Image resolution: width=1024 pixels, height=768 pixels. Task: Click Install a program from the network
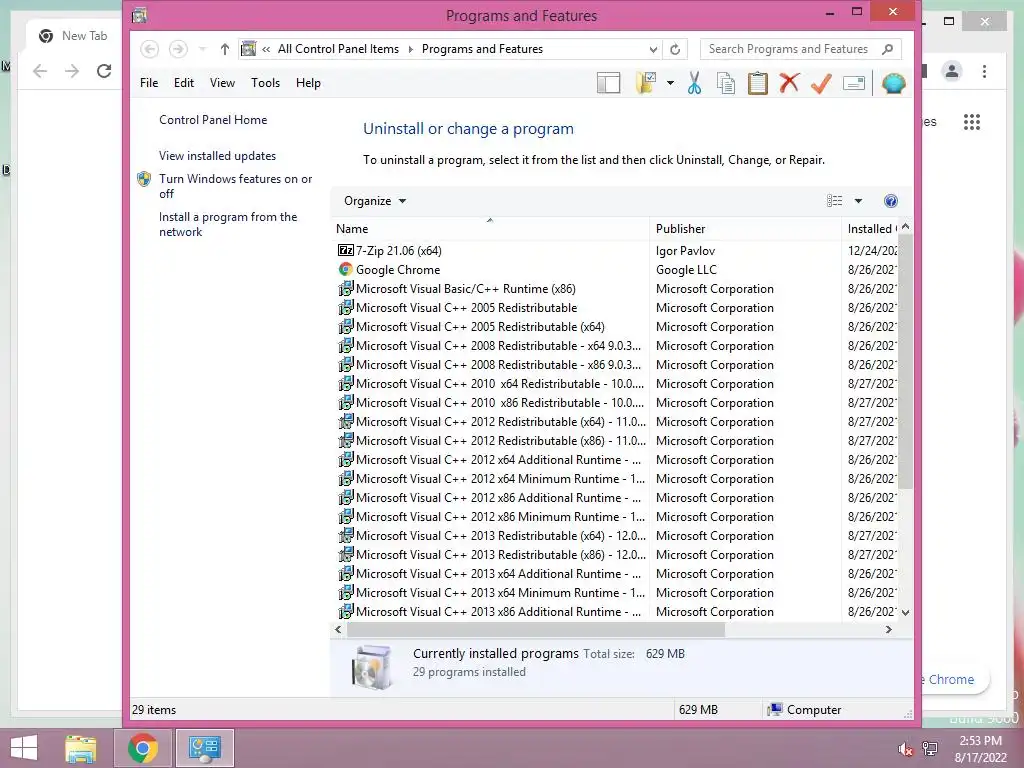click(228, 224)
